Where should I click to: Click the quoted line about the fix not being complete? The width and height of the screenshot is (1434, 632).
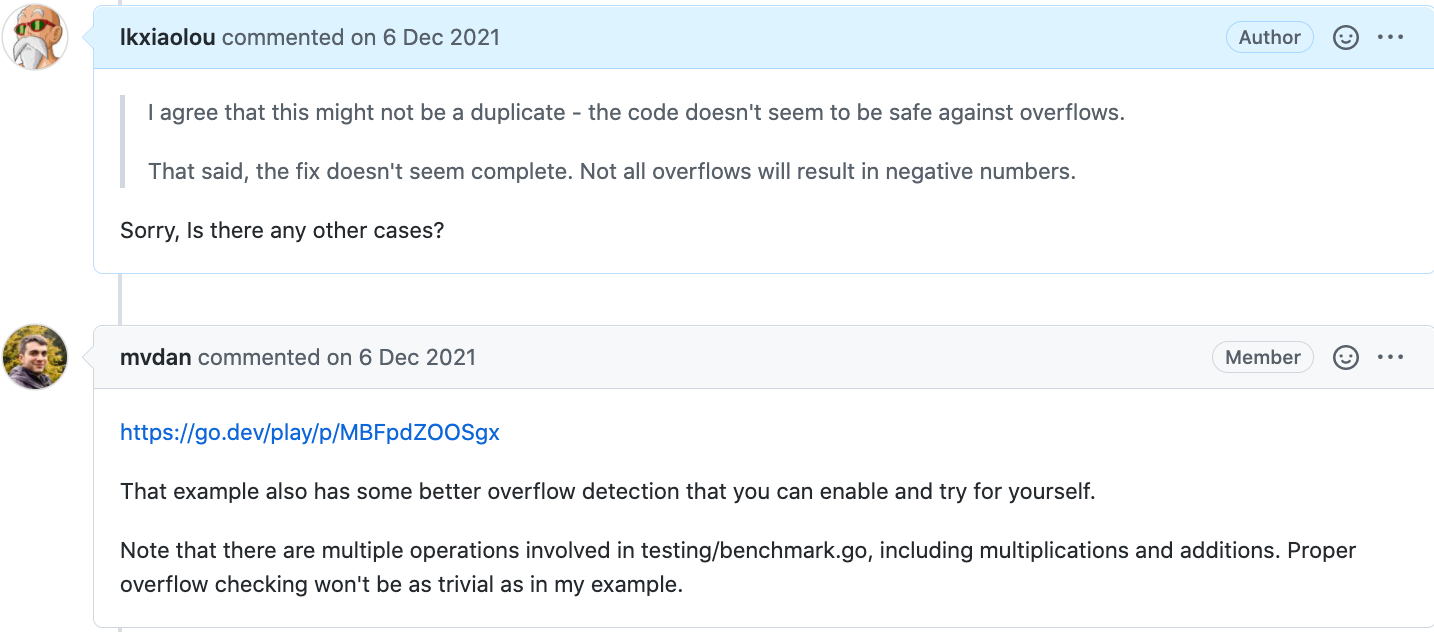[x=612, y=171]
